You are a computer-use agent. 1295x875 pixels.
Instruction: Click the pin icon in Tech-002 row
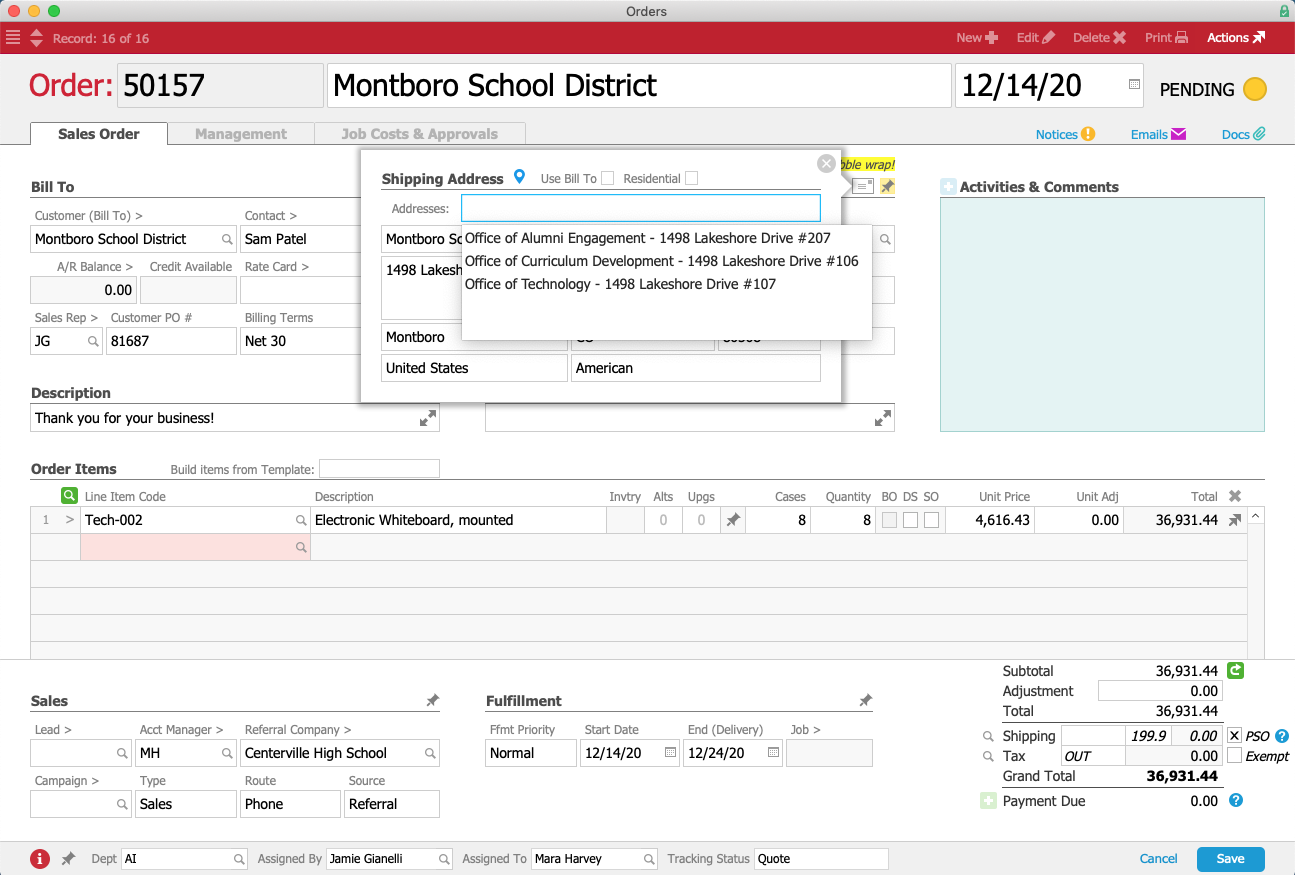tap(733, 520)
